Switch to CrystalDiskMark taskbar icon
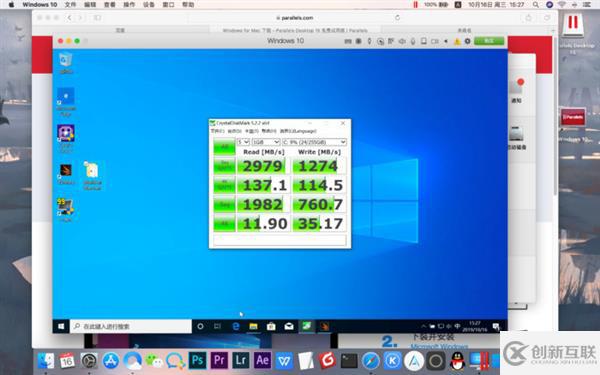The width and height of the screenshot is (600, 375). point(307,326)
